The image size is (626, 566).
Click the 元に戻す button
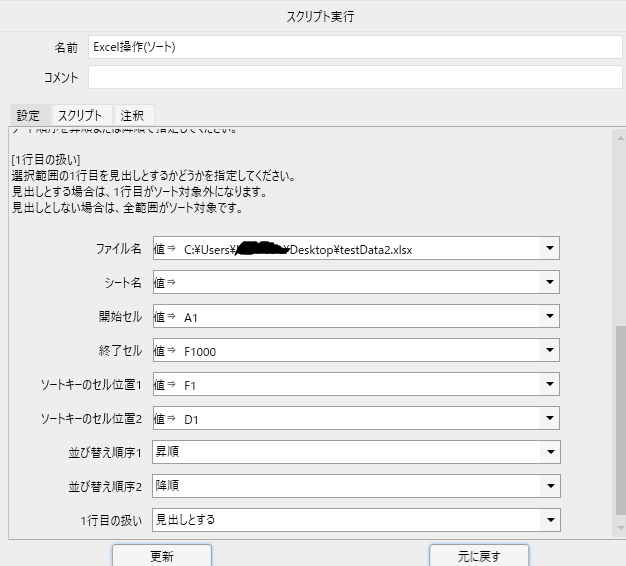point(479,556)
